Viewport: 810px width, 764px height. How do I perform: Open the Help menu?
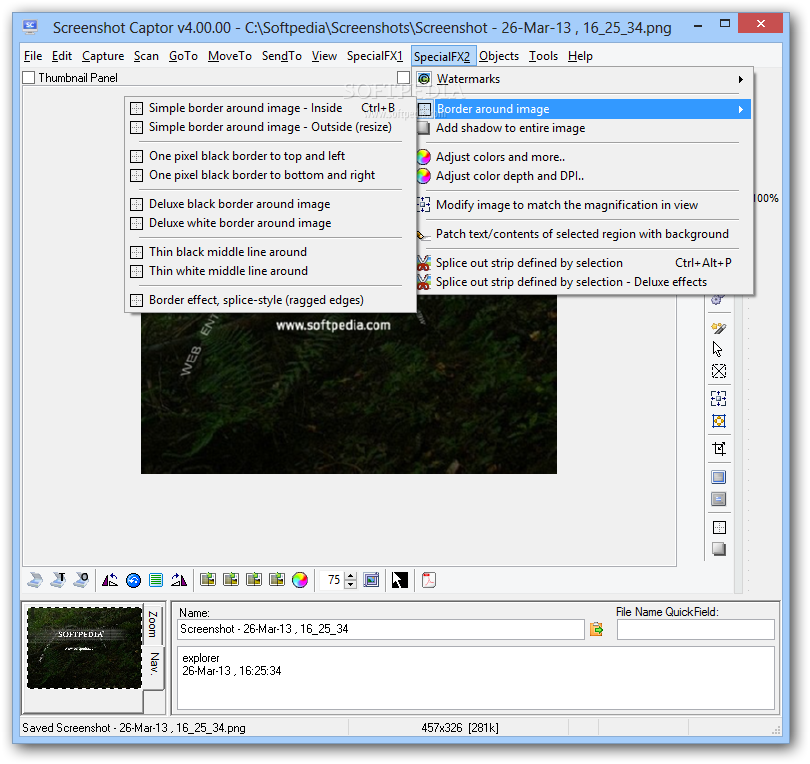point(580,56)
